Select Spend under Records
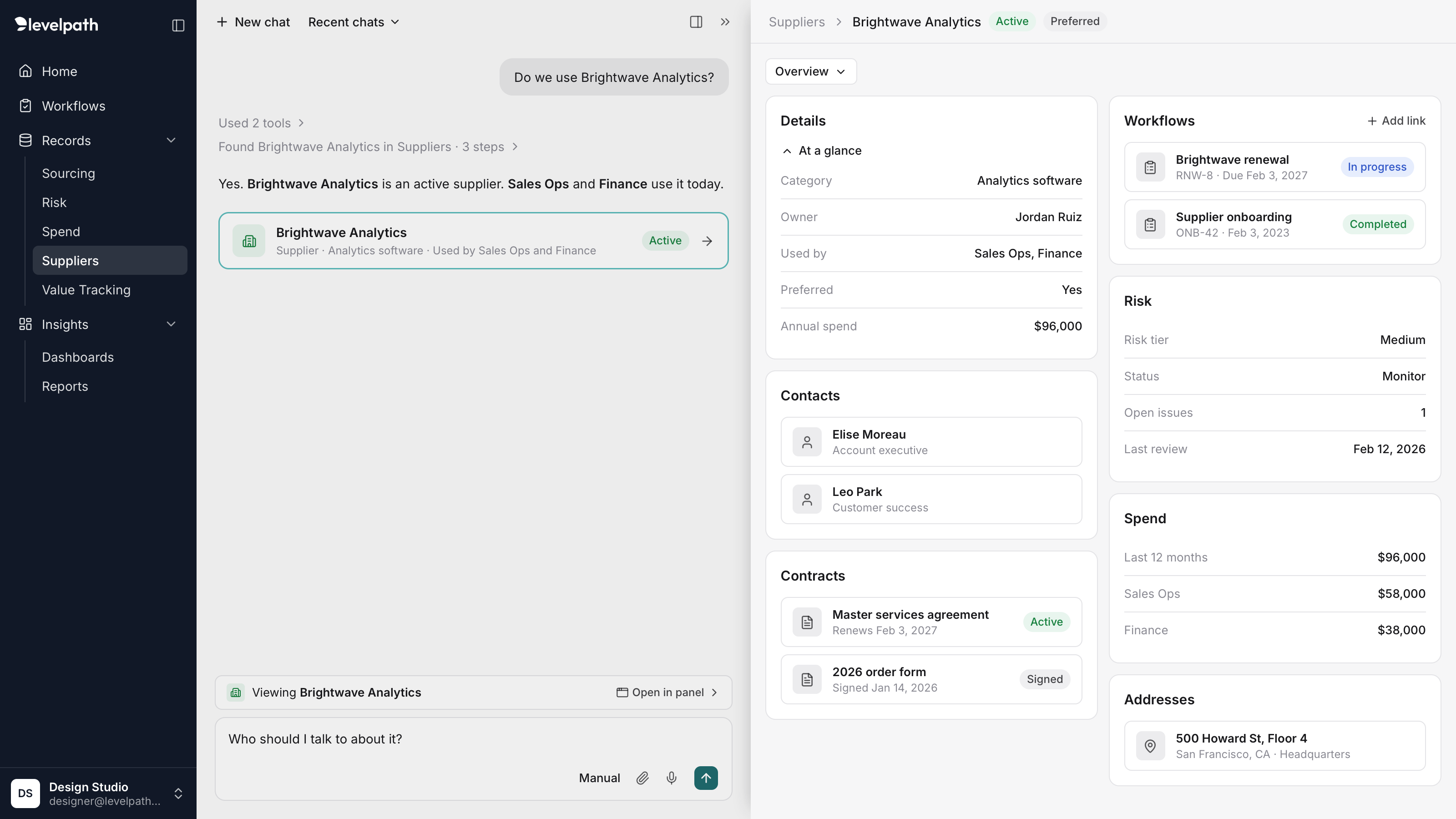The width and height of the screenshot is (1456, 819). (110, 231)
